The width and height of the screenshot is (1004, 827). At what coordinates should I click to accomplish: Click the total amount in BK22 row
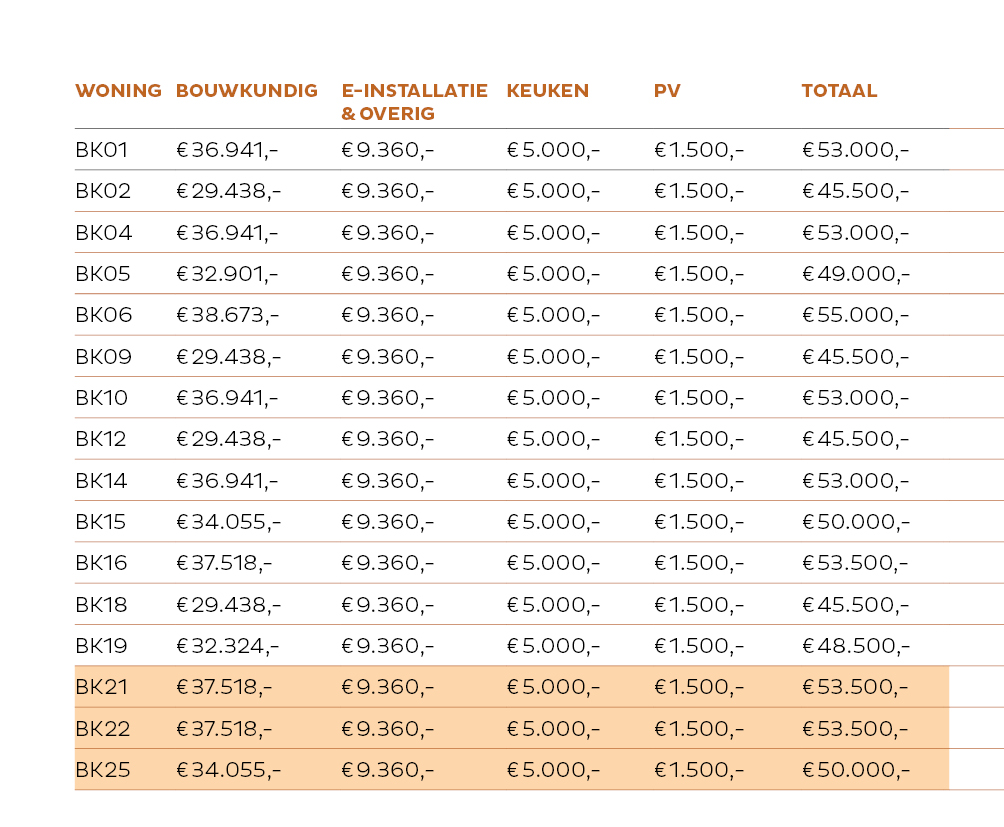(855, 729)
